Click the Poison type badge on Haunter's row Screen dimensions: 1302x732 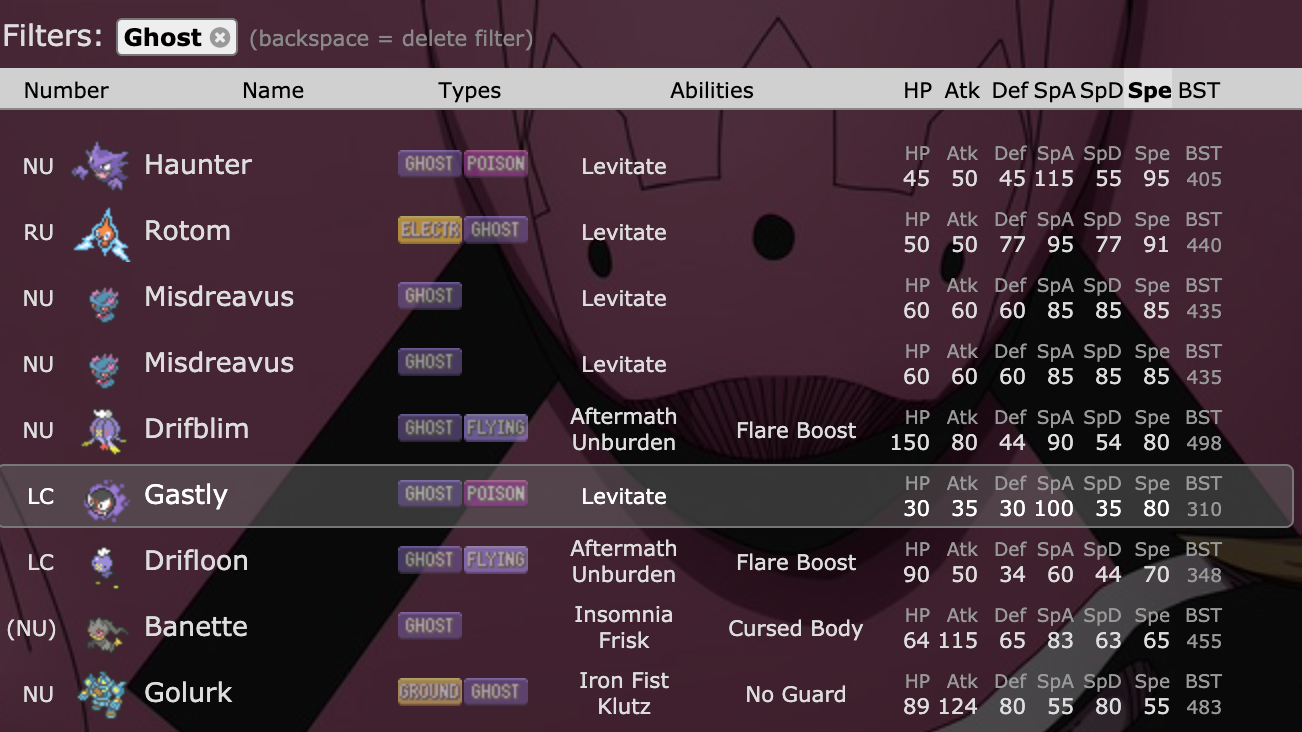pyautogui.click(x=495, y=164)
